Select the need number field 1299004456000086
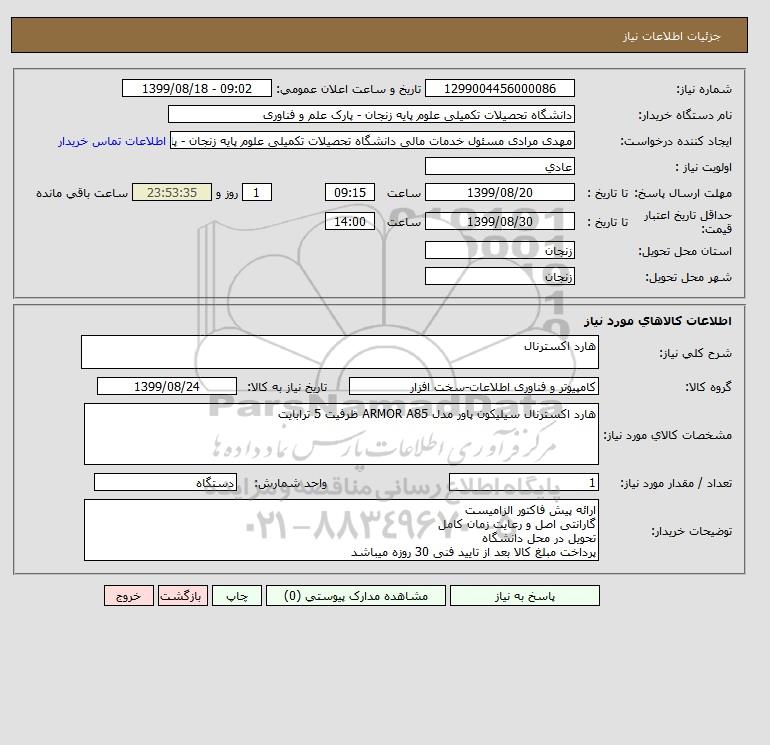The height and width of the screenshot is (745, 770). 499,88
